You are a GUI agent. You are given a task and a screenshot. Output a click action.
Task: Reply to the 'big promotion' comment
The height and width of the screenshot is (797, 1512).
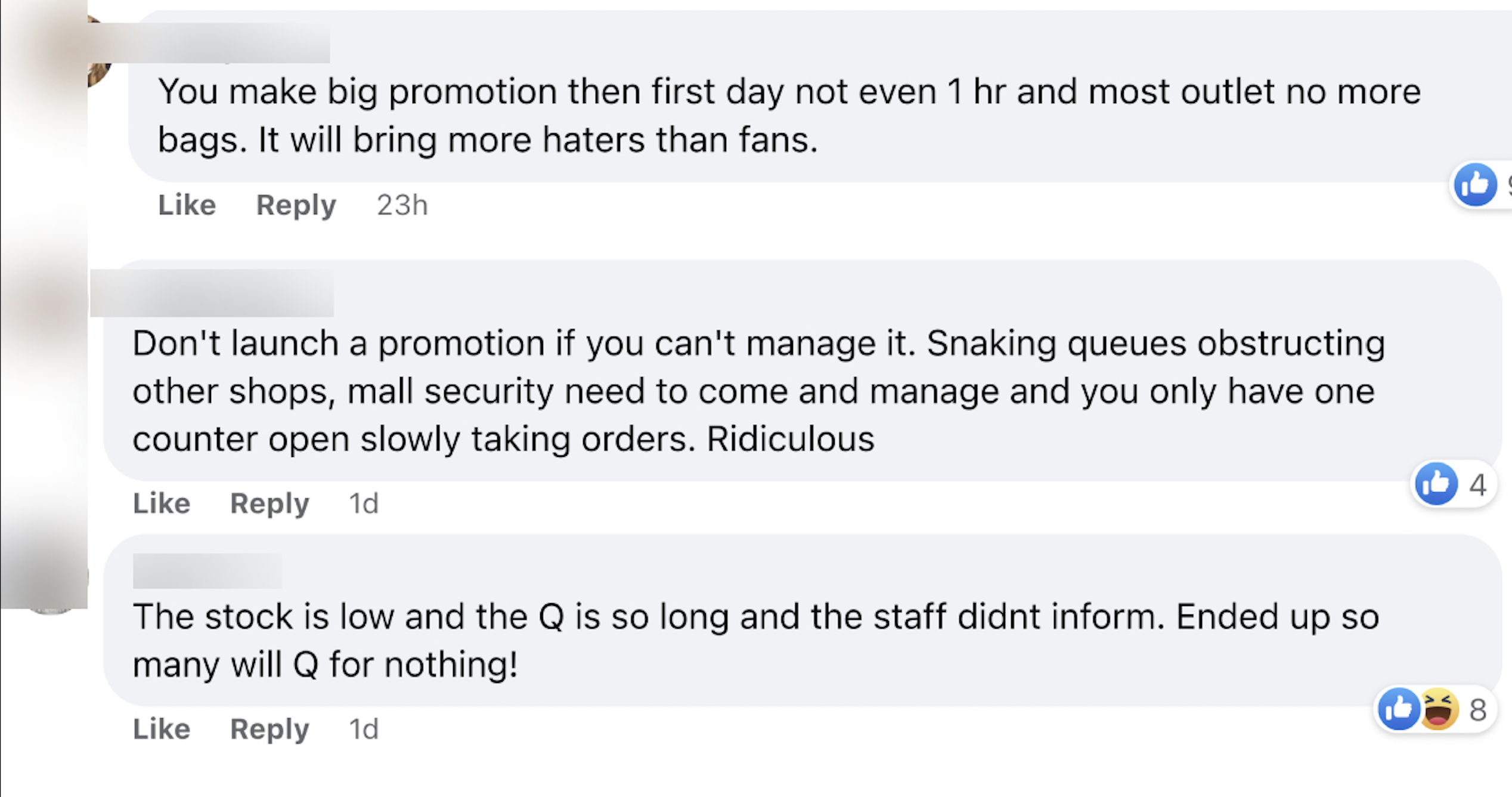click(296, 205)
